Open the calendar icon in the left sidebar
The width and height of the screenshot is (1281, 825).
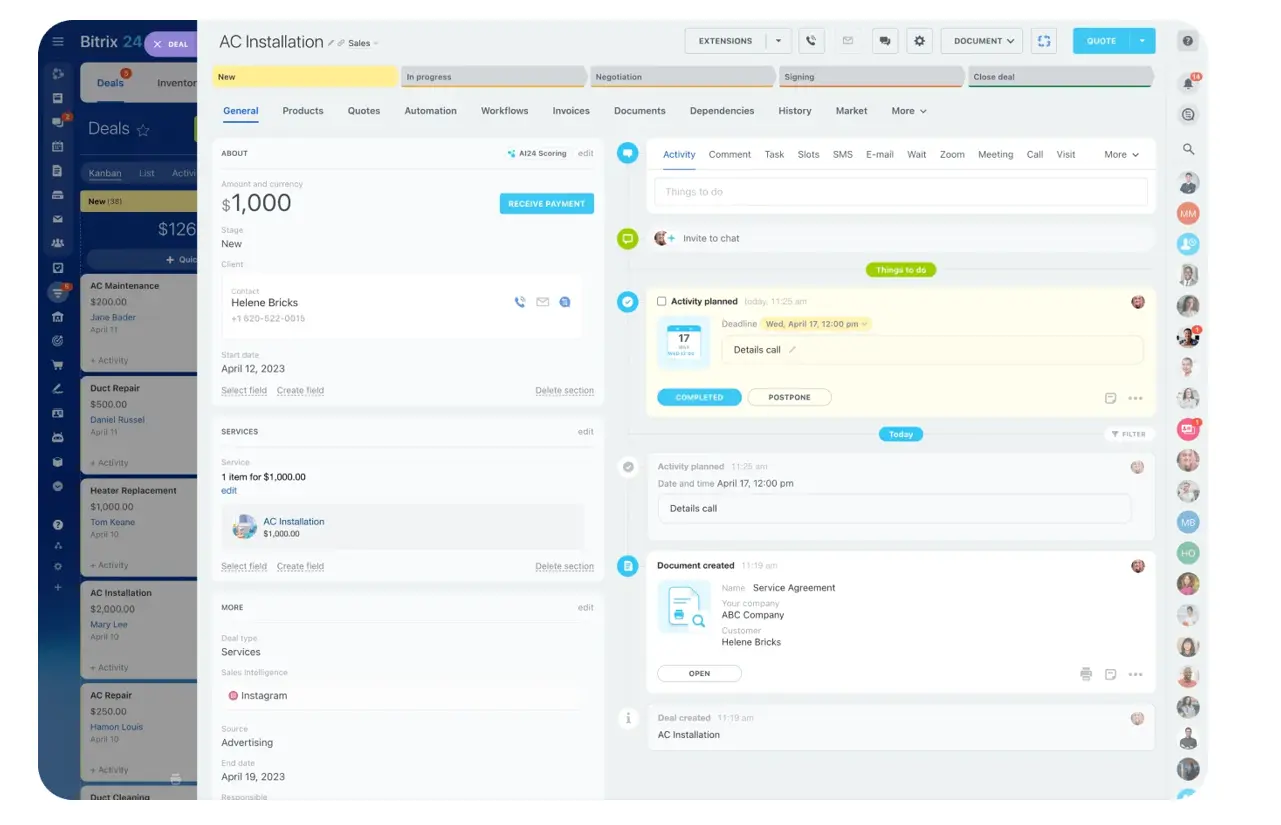click(57, 146)
